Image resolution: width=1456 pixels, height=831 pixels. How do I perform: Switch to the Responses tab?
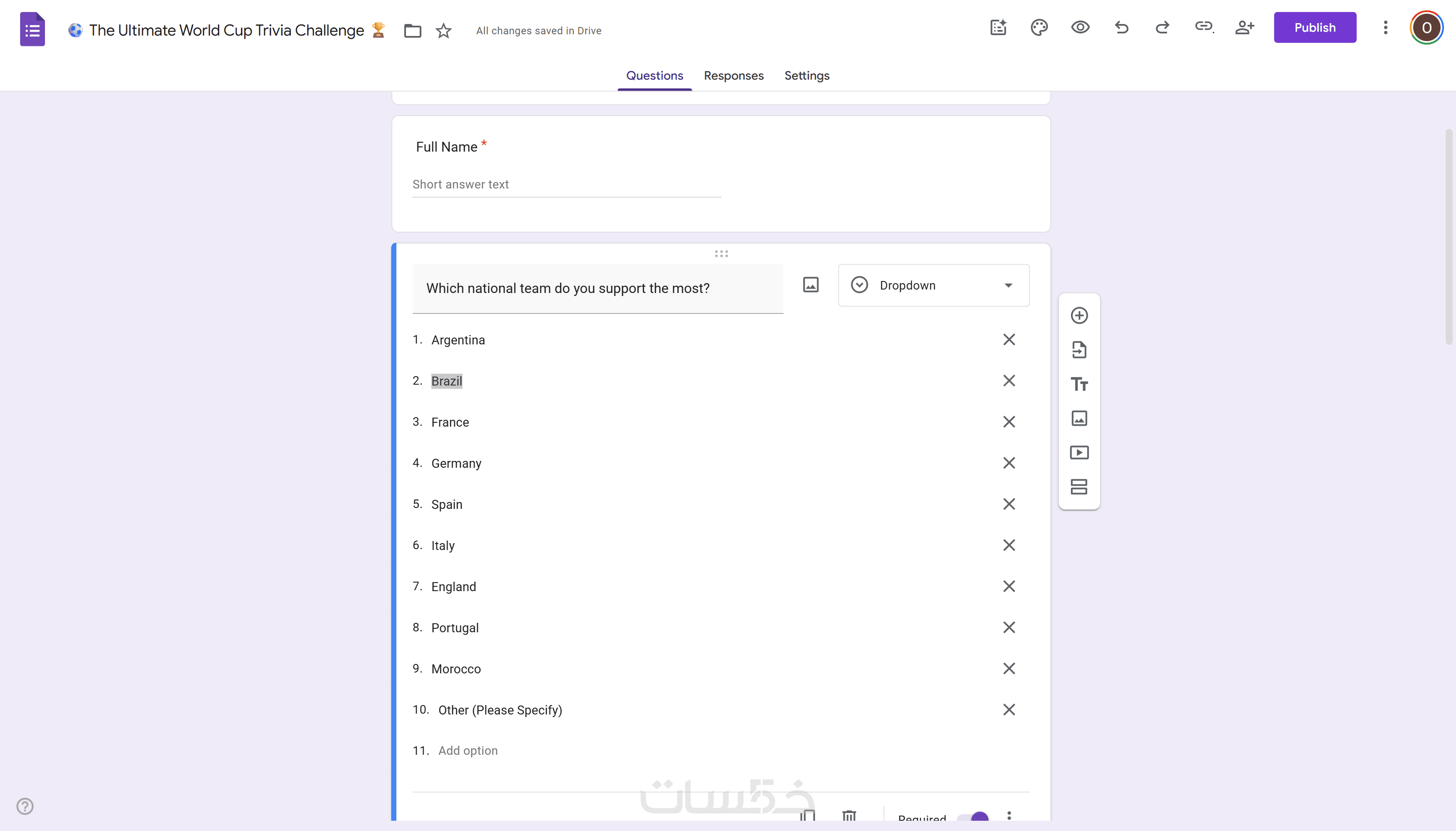[733, 75]
